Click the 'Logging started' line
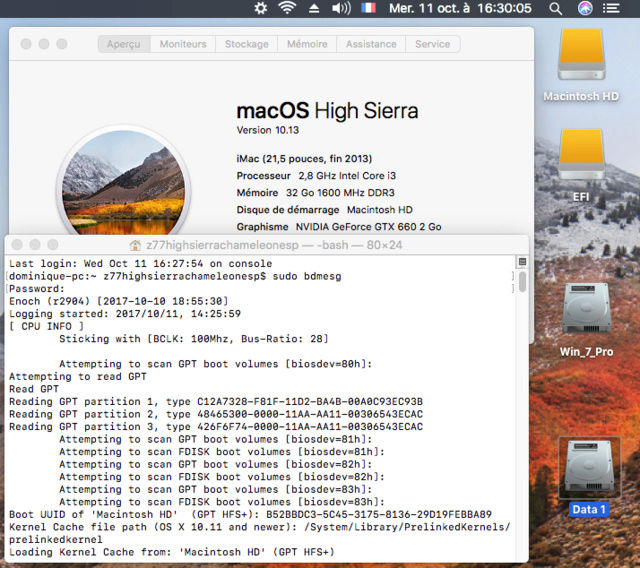Viewport: 640px width, 568px height. (125, 314)
